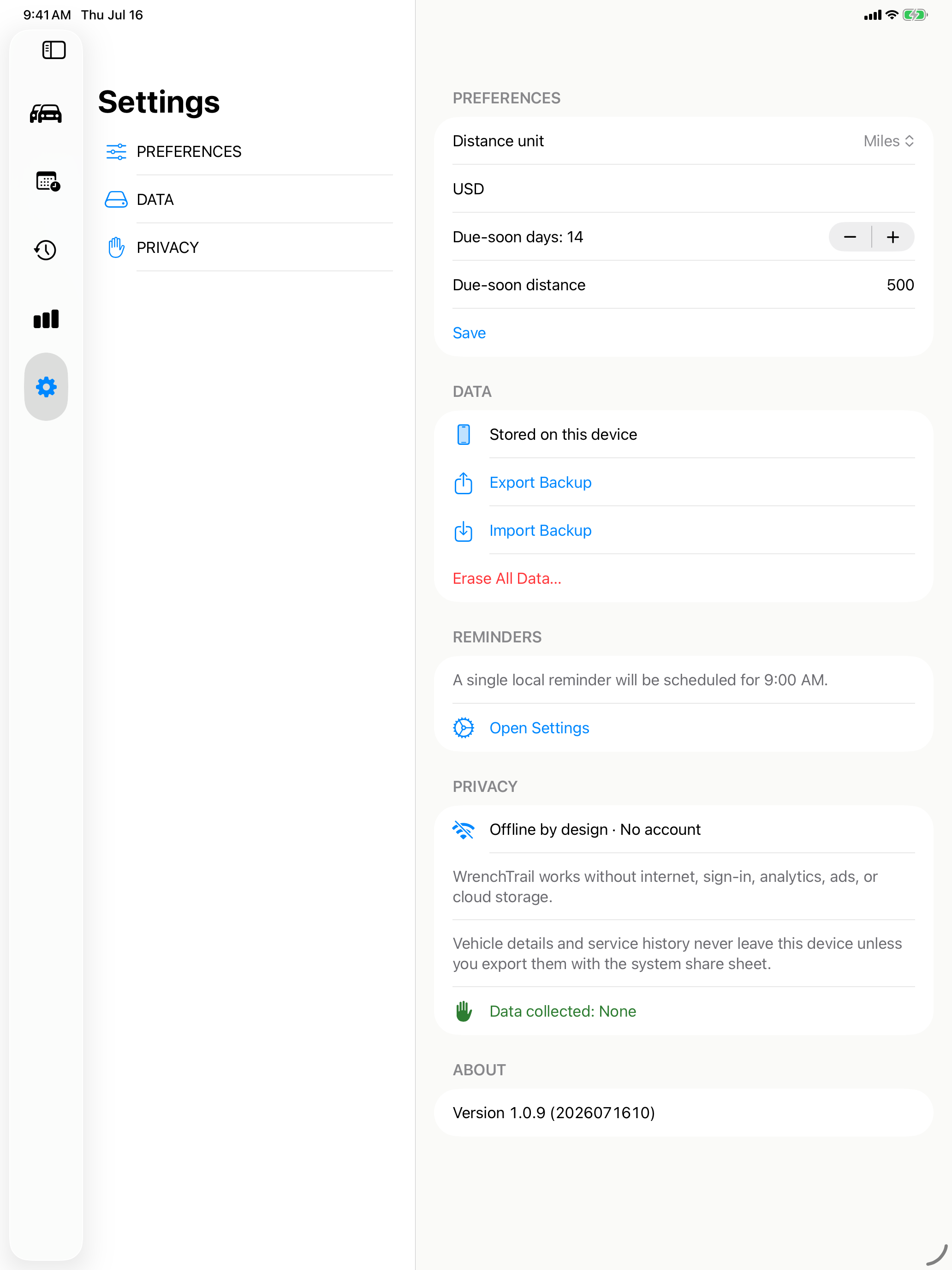Edit the USD currency field
The image size is (952, 1270).
pyautogui.click(x=684, y=189)
